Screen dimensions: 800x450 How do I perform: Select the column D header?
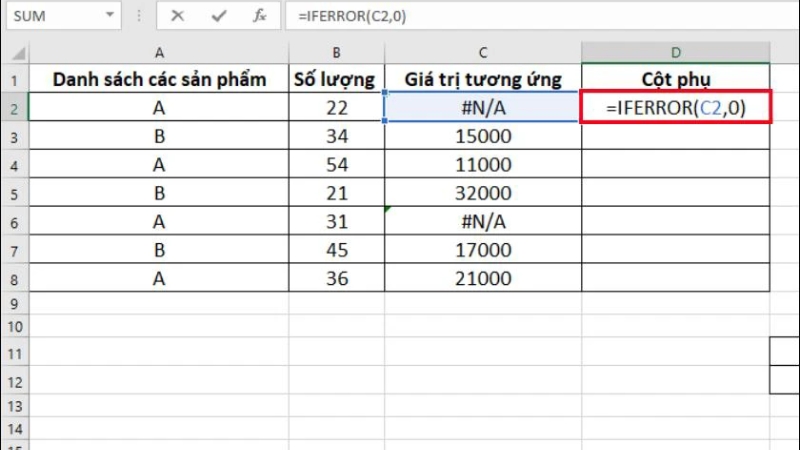click(676, 51)
